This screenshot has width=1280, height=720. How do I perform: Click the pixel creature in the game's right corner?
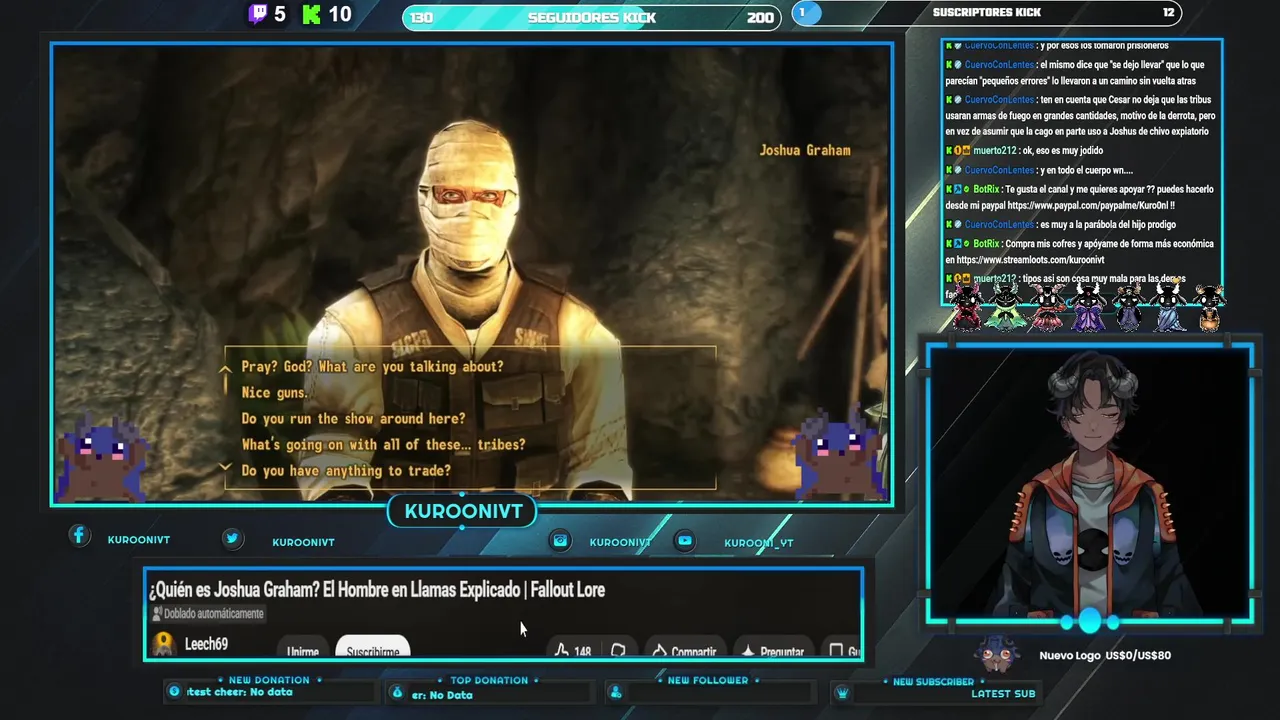coord(838,453)
